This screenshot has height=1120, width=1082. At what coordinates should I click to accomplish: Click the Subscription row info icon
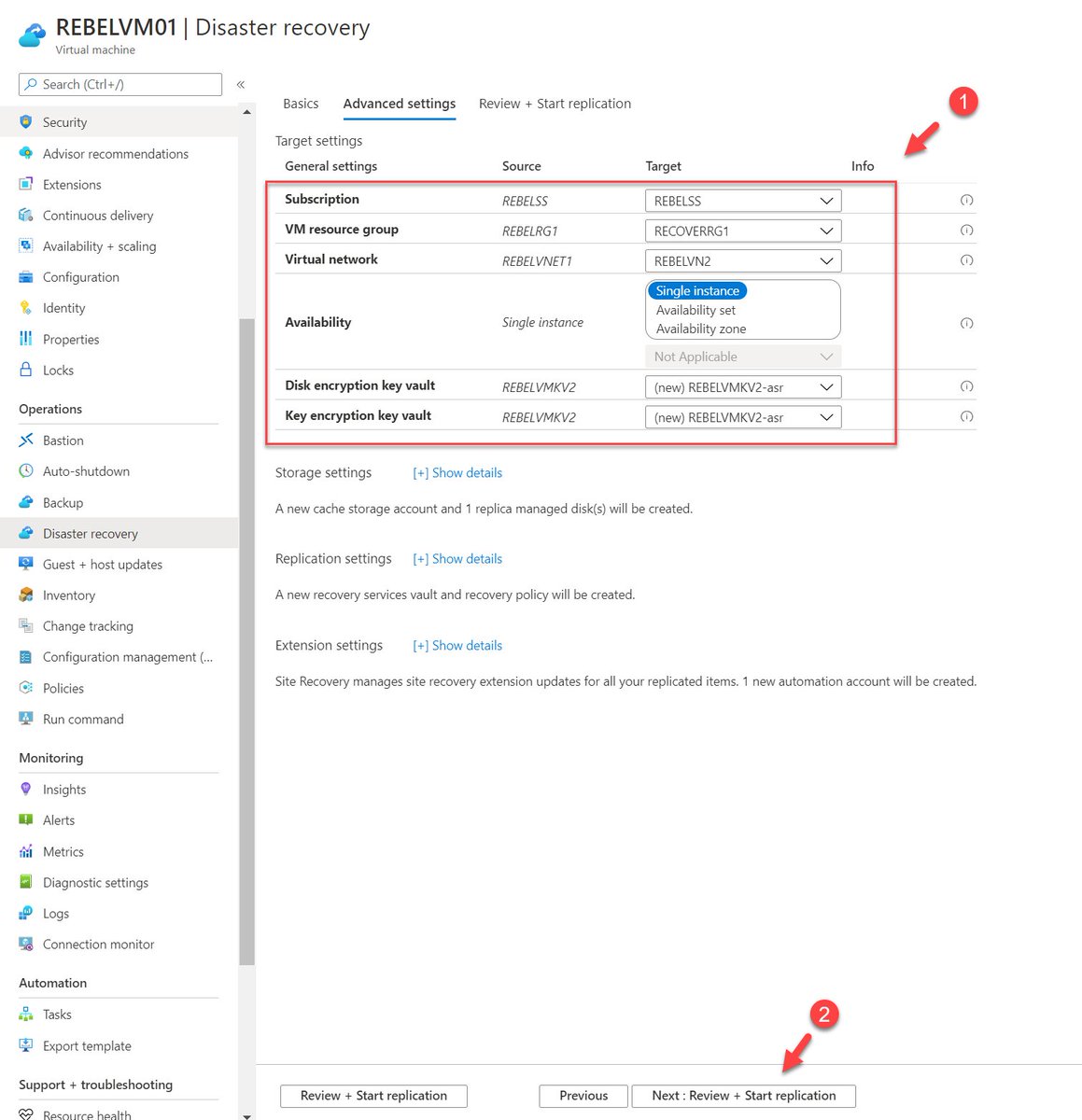tap(967, 200)
